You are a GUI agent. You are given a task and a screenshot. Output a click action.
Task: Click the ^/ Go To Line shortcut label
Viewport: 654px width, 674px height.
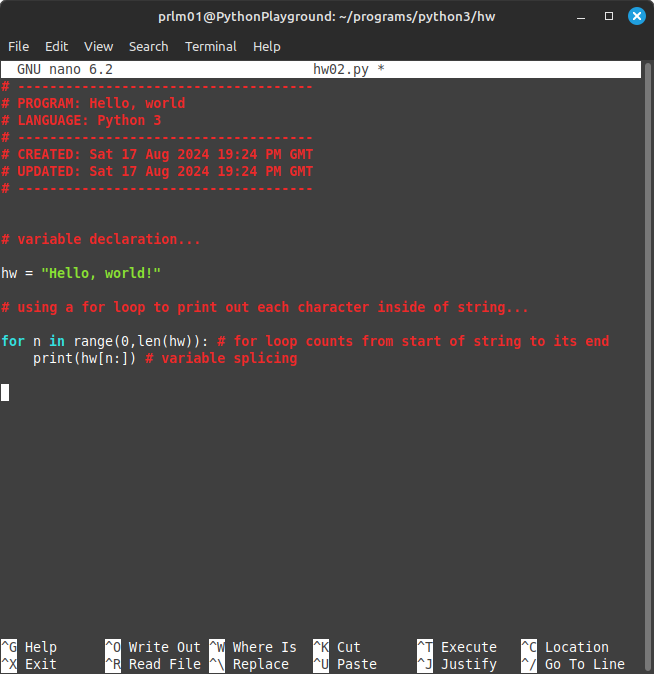[573, 664]
